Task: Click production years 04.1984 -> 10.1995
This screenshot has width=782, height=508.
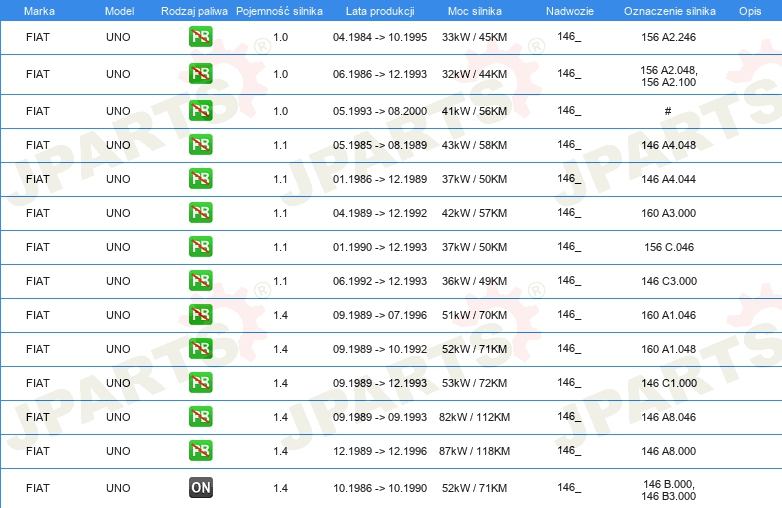Action: tap(380, 37)
